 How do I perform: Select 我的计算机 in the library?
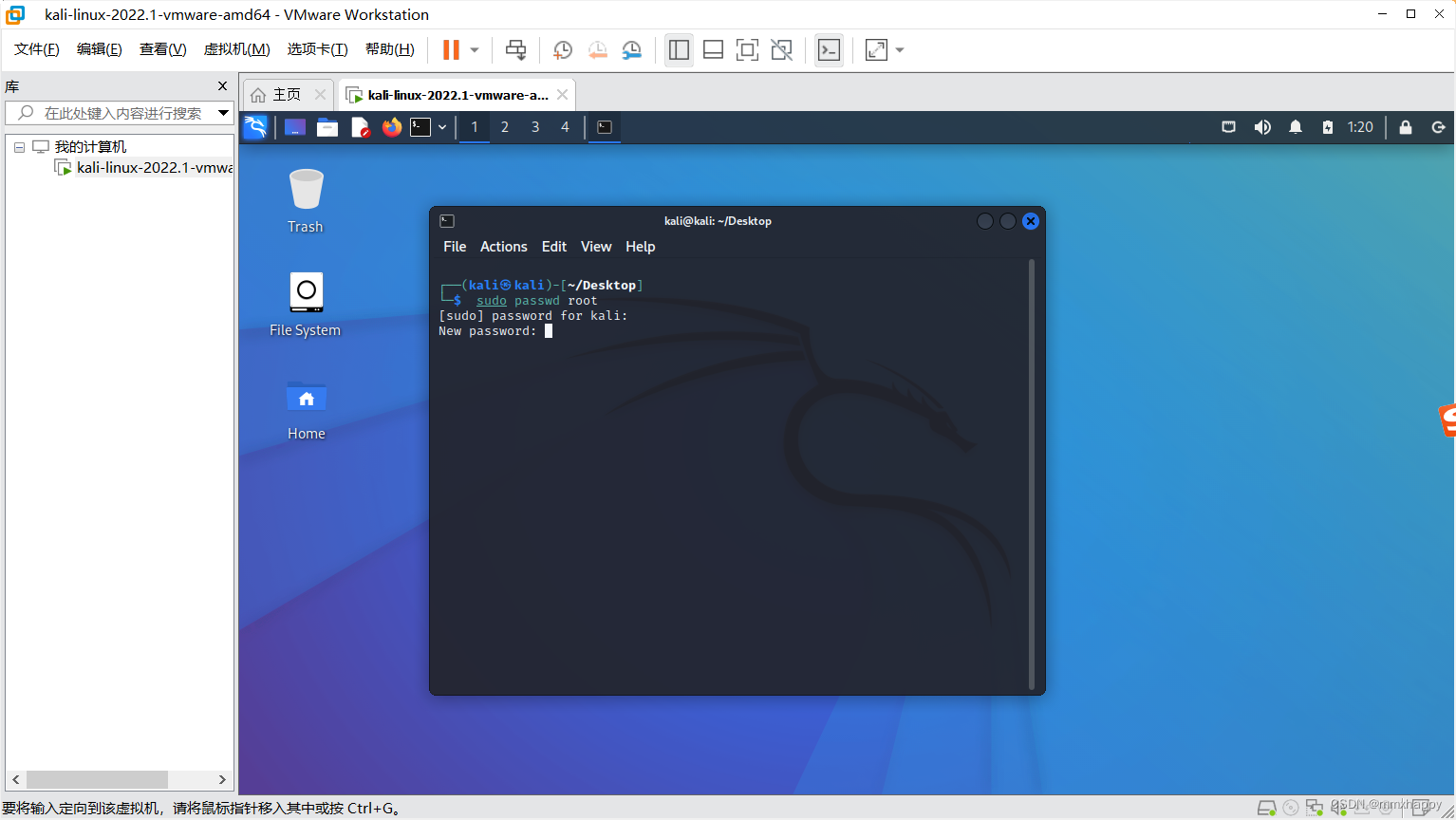tap(90, 147)
